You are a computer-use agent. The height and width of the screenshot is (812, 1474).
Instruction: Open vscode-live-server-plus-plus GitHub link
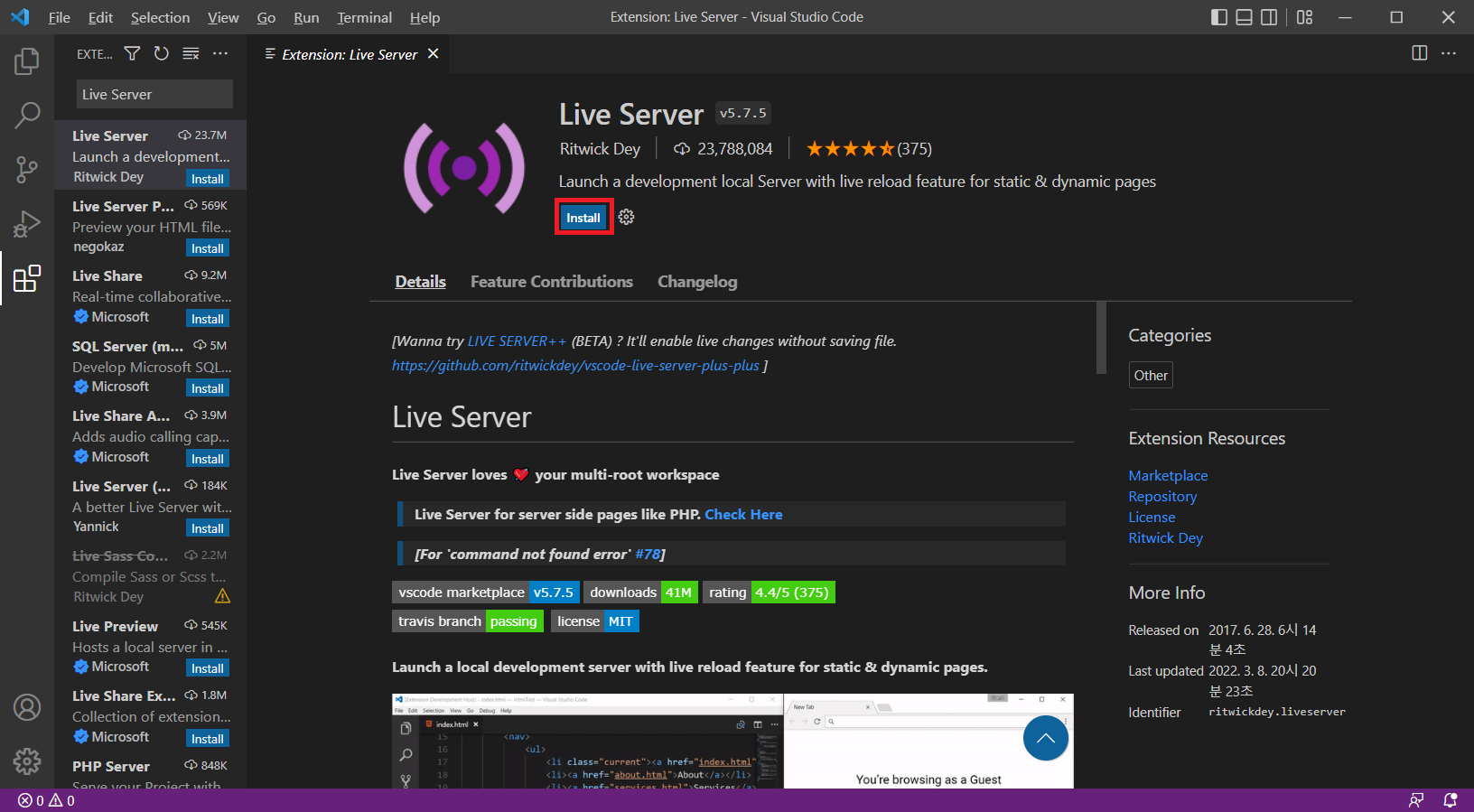(x=575, y=365)
